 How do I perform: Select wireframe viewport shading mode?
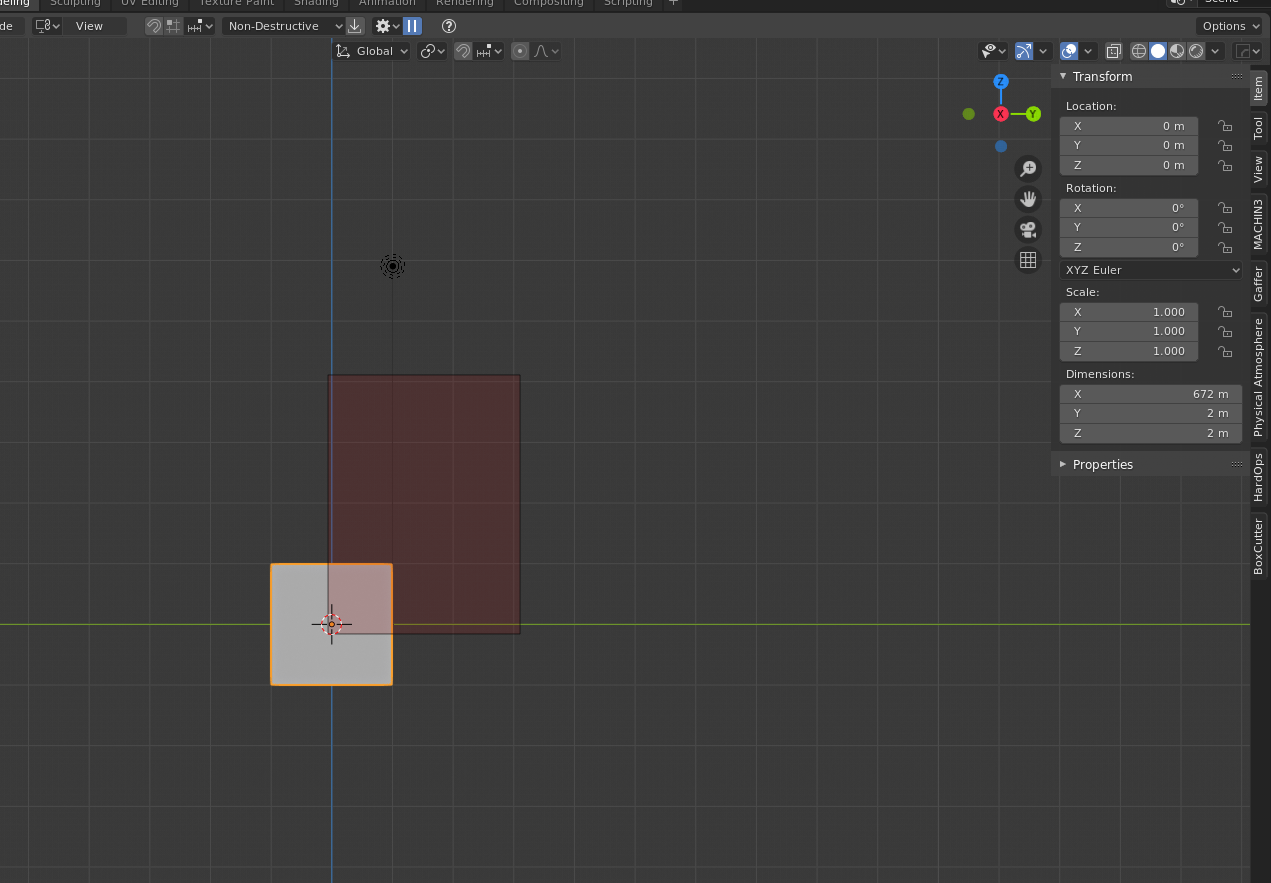click(x=1139, y=51)
